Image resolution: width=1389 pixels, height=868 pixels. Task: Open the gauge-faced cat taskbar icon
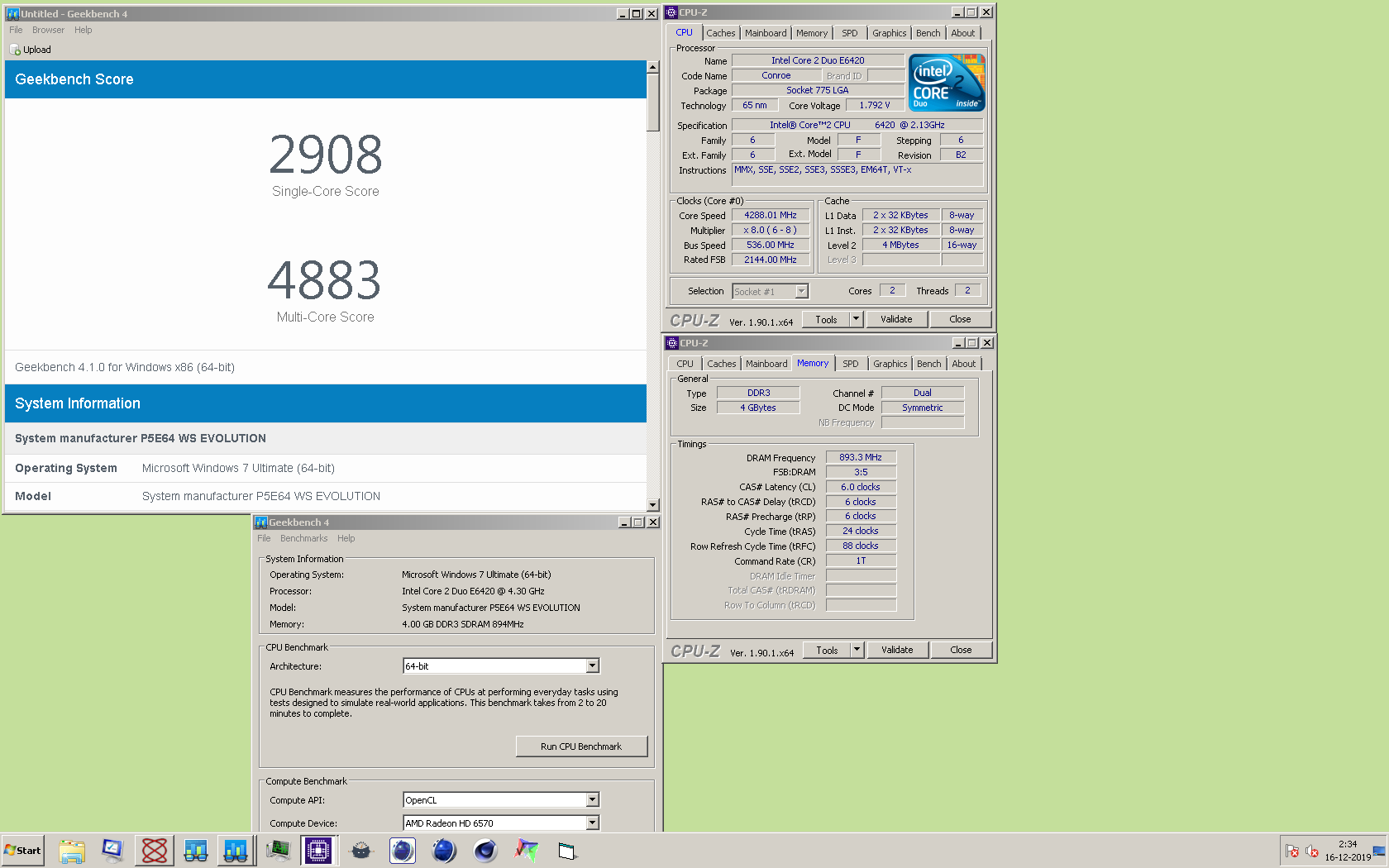click(x=361, y=851)
